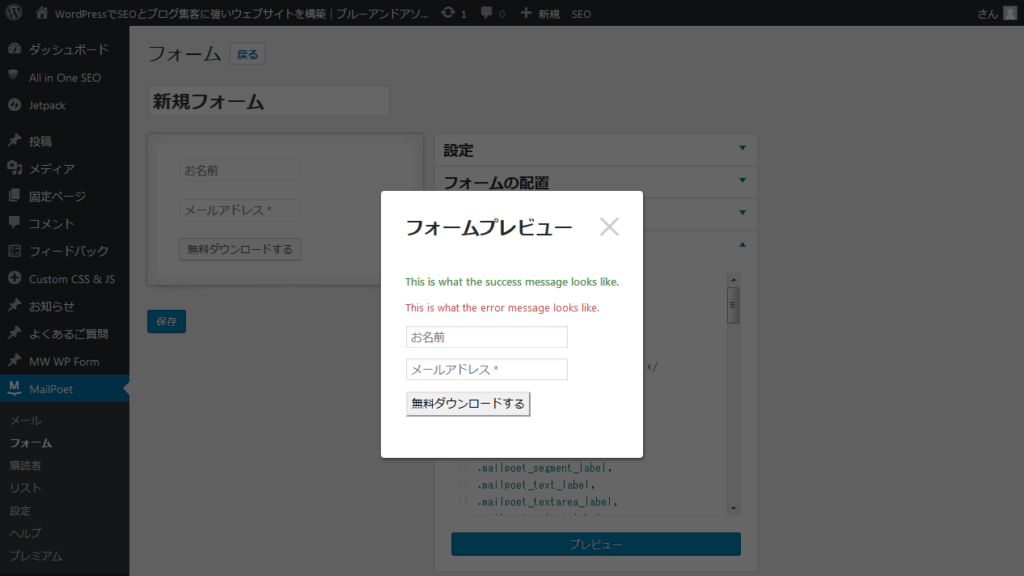This screenshot has height=576, width=1024.
Task: Click the All in One SEO shield icon
Action: pyautogui.click(x=14, y=76)
